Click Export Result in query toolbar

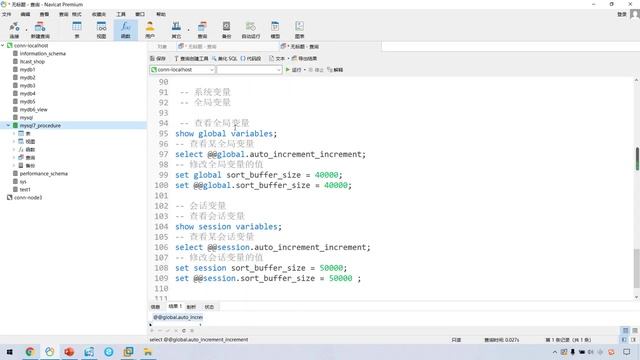point(304,58)
